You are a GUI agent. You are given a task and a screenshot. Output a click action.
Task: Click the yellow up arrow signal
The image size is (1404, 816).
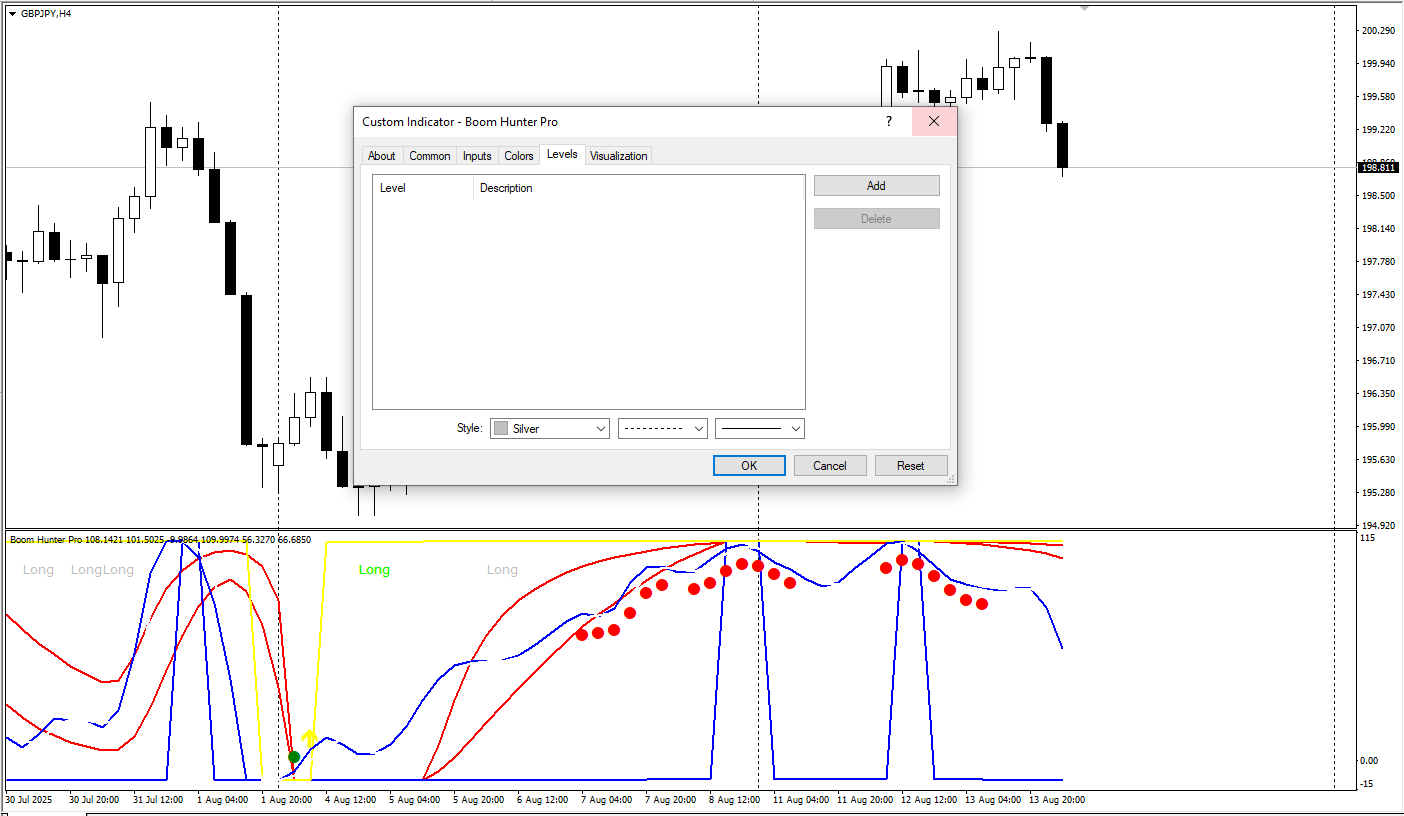tap(310, 737)
